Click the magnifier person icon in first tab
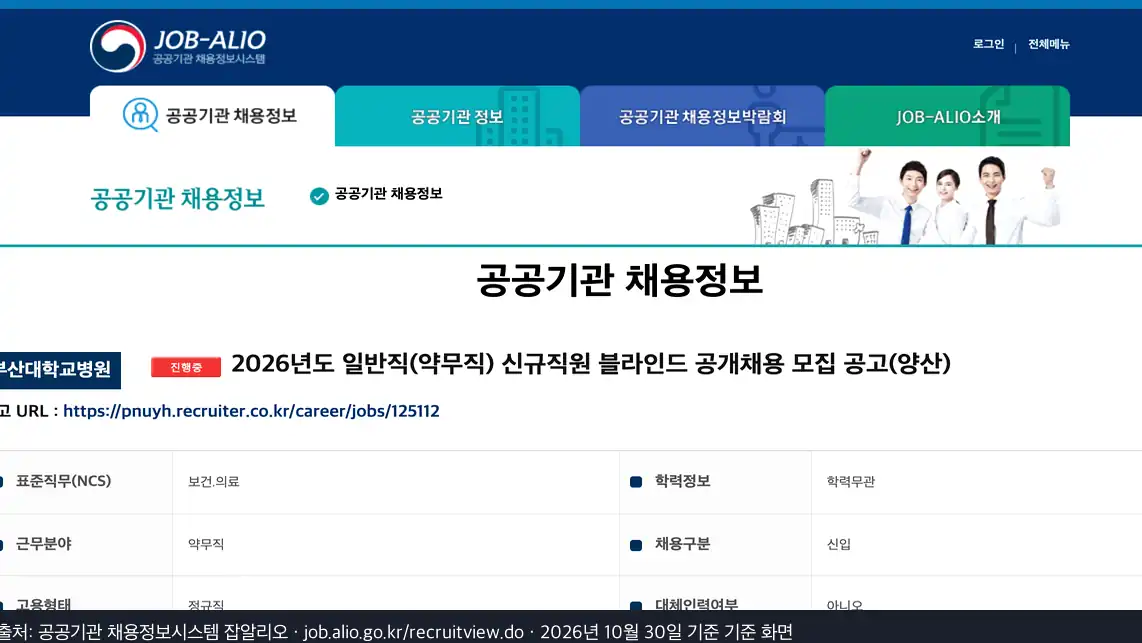The image size is (1142, 643). click(140, 115)
